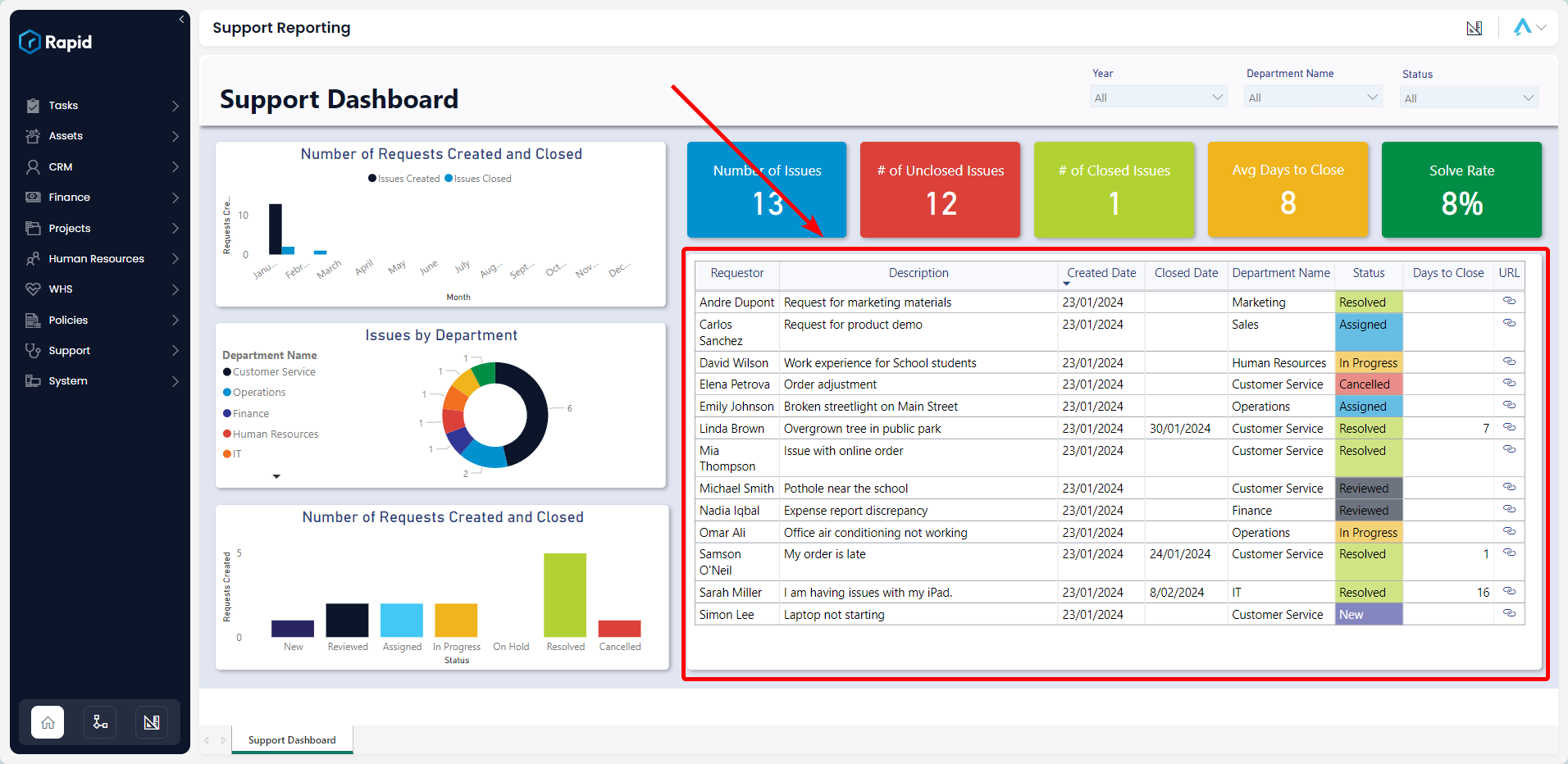Open the Policies menu item

point(100,321)
